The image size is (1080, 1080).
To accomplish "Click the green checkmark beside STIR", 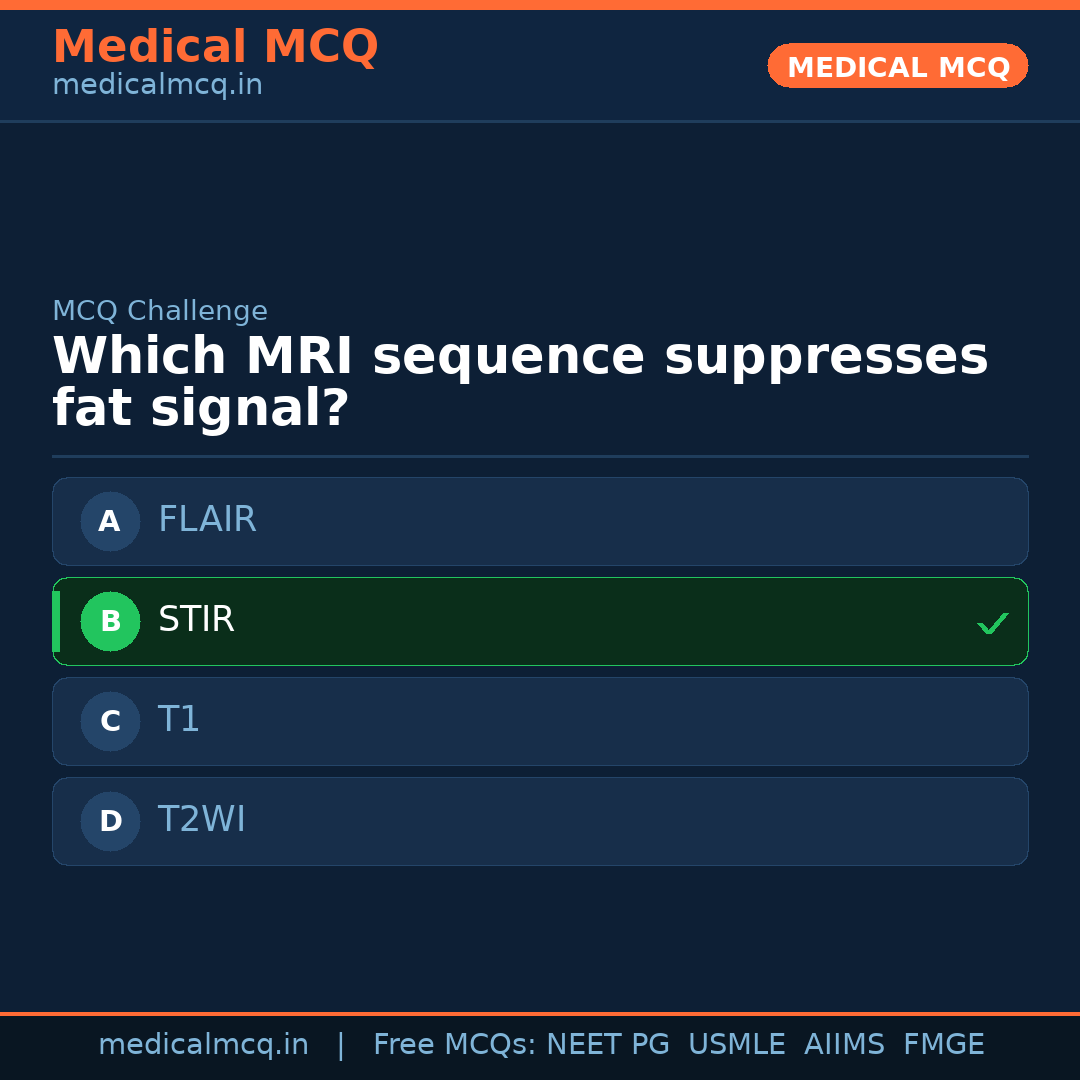I will coord(992,624).
